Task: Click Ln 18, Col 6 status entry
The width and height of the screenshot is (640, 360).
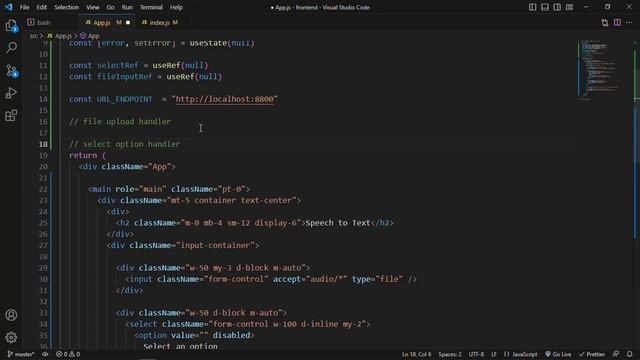Action: 416,354
